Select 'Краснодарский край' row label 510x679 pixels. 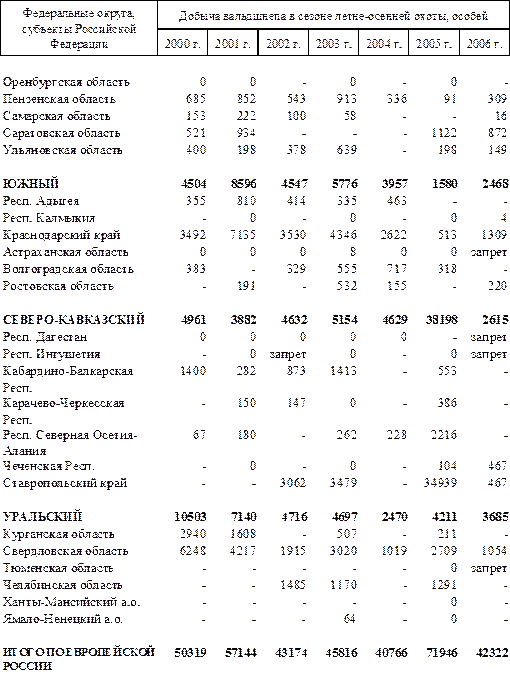tap(61, 235)
